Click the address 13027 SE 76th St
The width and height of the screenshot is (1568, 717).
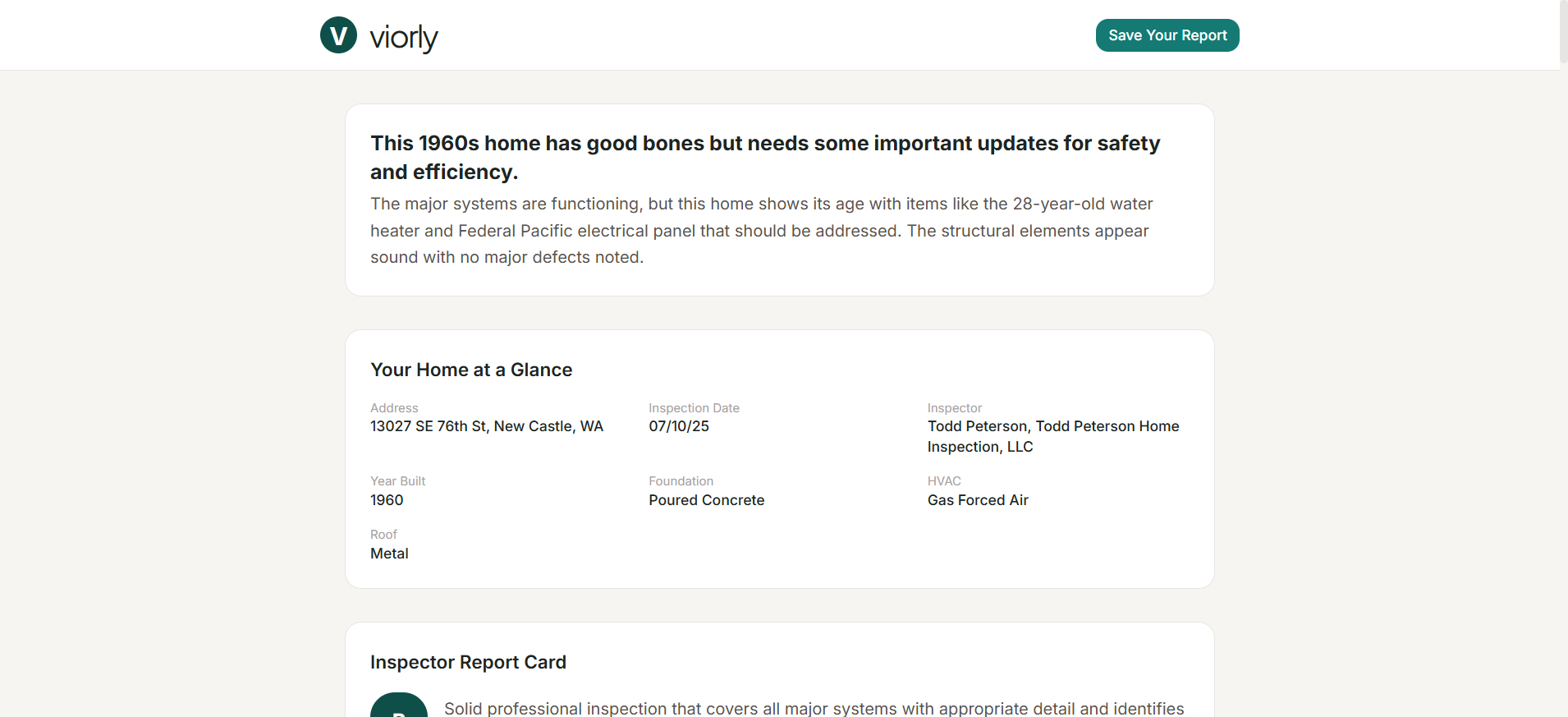486,426
